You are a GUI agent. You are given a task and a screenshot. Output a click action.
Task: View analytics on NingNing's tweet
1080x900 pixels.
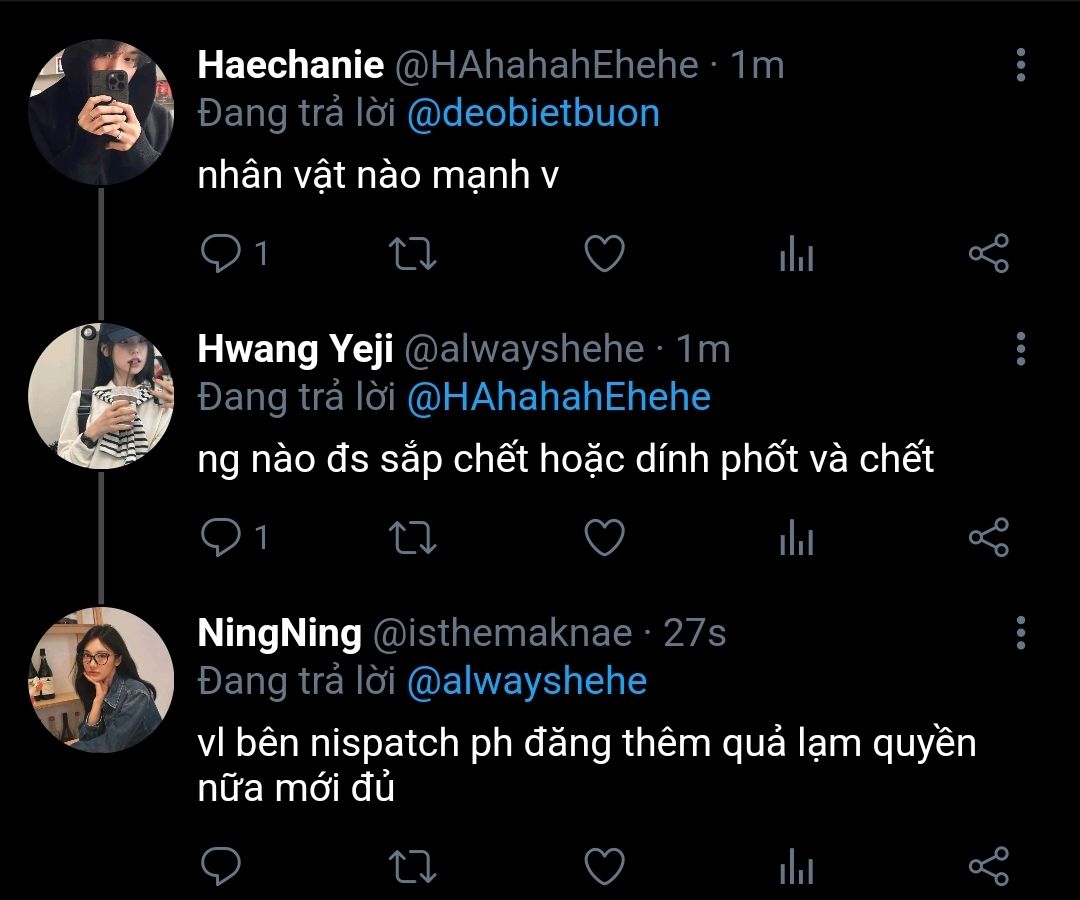(796, 866)
